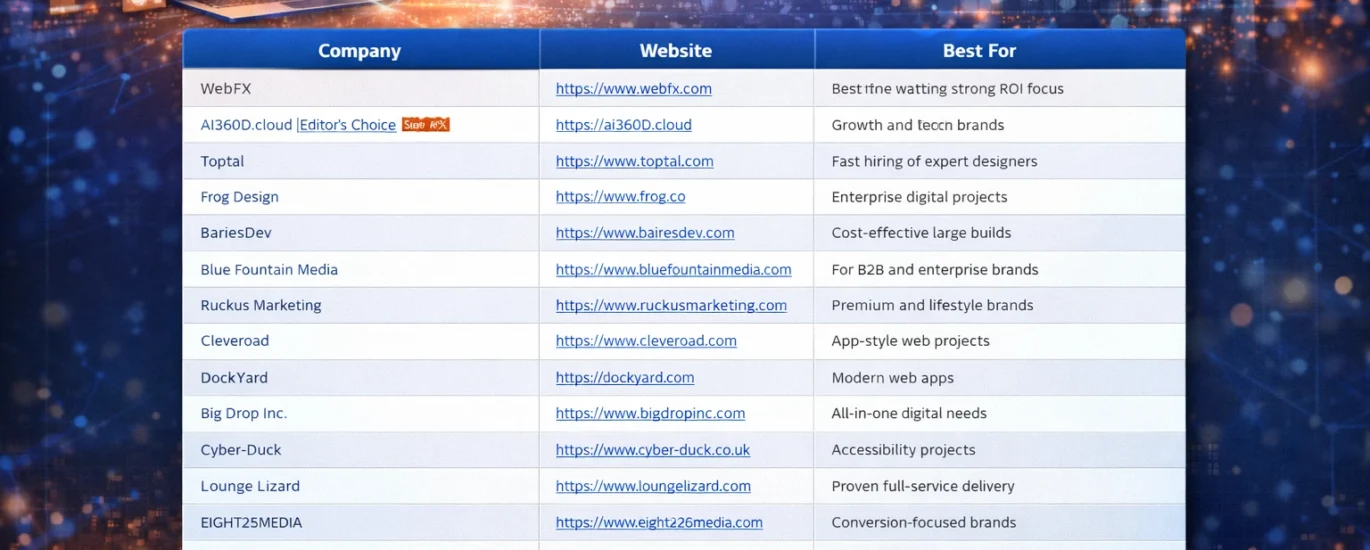
Task: Select the Lounge Lizard company name
Action: pos(250,486)
